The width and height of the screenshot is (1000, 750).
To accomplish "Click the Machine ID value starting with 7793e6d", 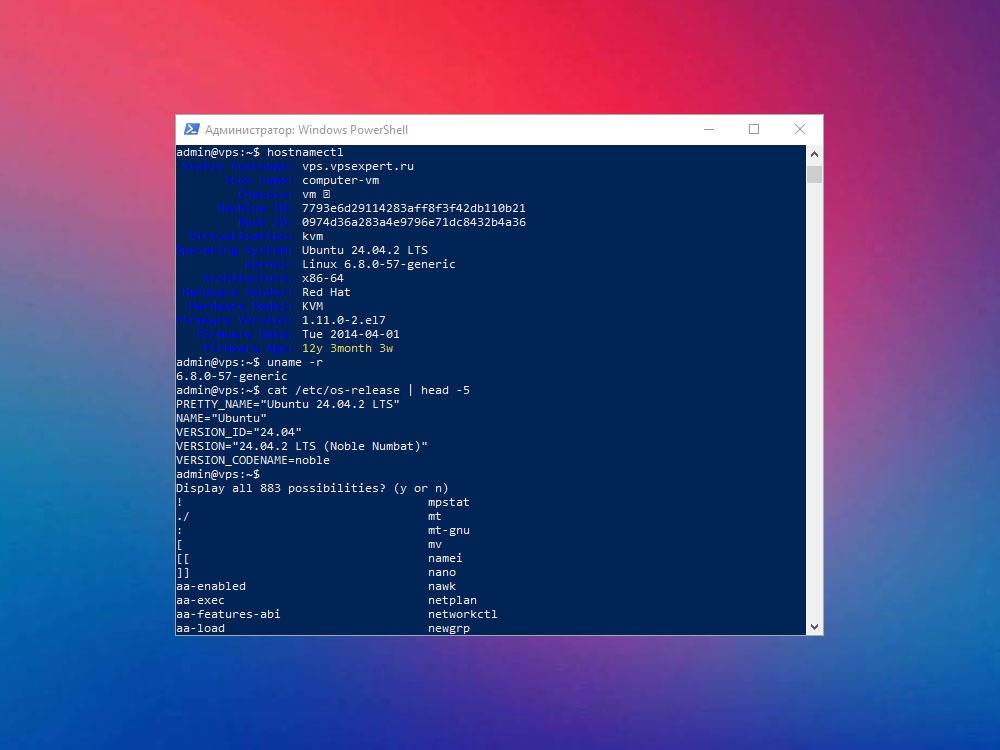I will [x=414, y=209].
